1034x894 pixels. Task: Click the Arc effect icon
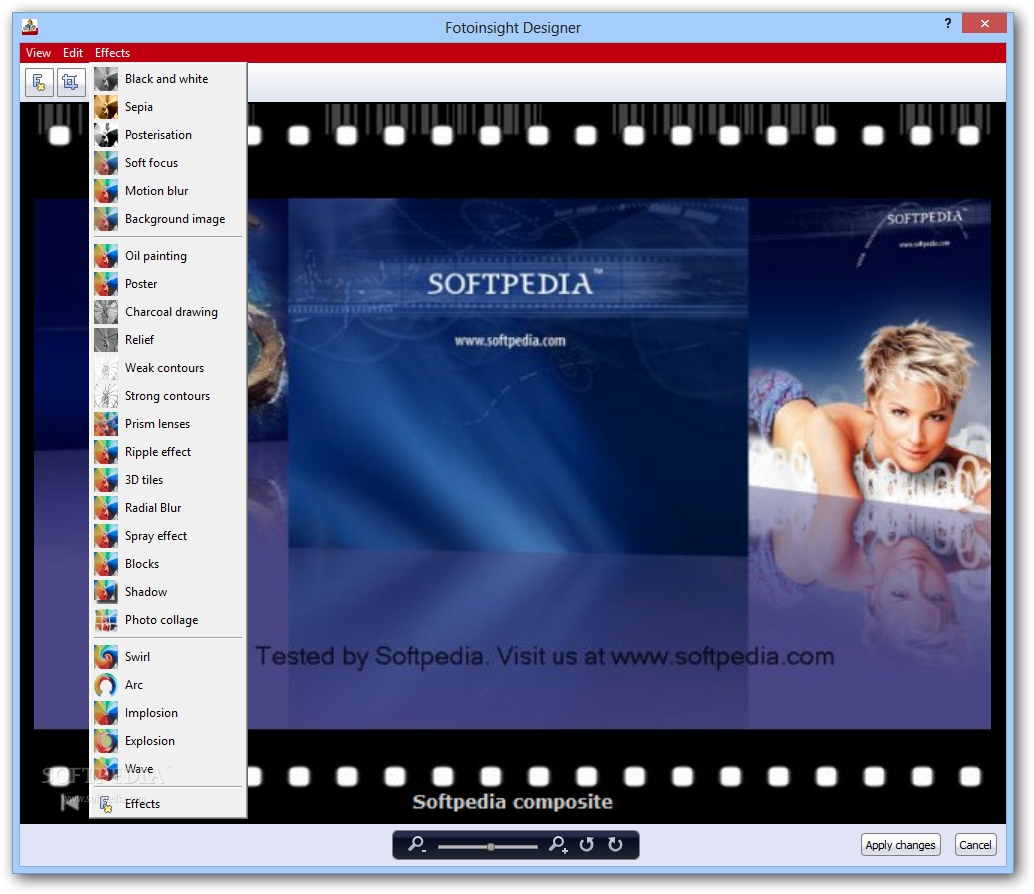106,685
